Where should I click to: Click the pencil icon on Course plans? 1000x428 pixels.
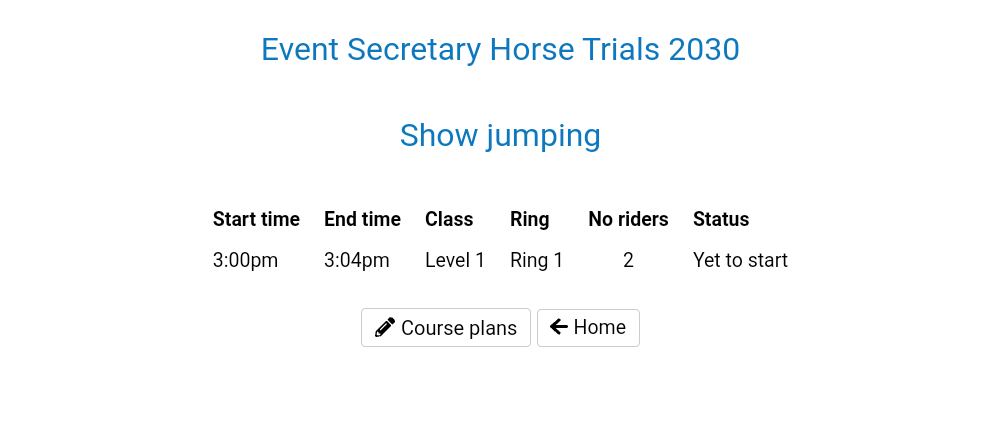coord(385,328)
